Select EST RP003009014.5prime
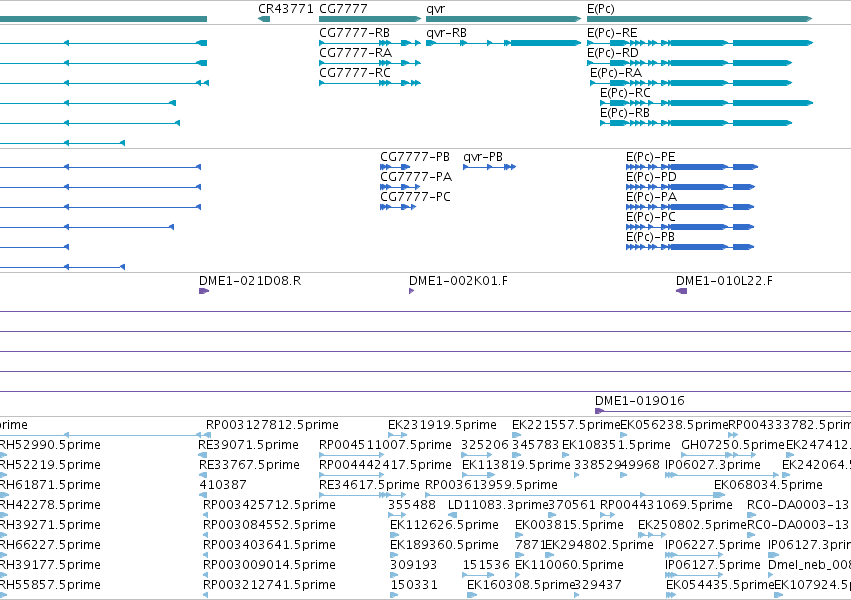Image resolution: width=851 pixels, height=600 pixels. (269, 565)
